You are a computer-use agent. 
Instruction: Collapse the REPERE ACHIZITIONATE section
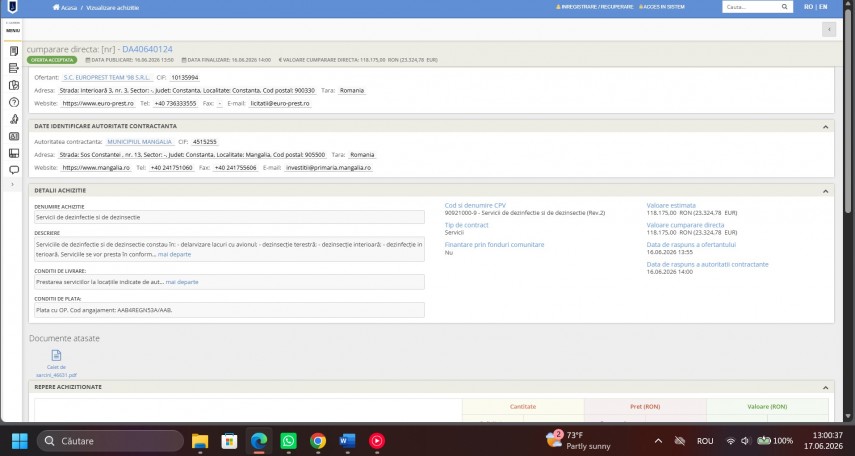(x=825, y=387)
